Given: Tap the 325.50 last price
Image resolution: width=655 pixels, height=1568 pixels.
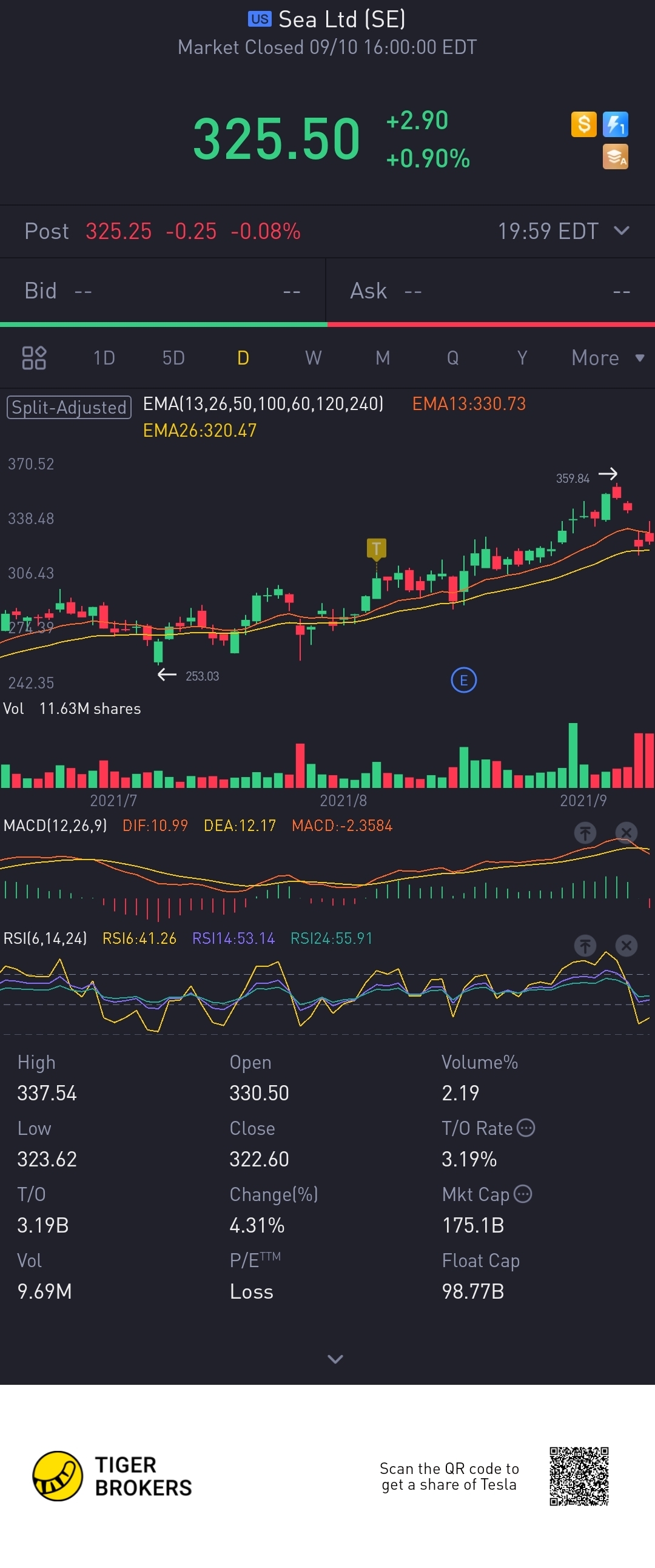Looking at the screenshot, I should [x=277, y=140].
